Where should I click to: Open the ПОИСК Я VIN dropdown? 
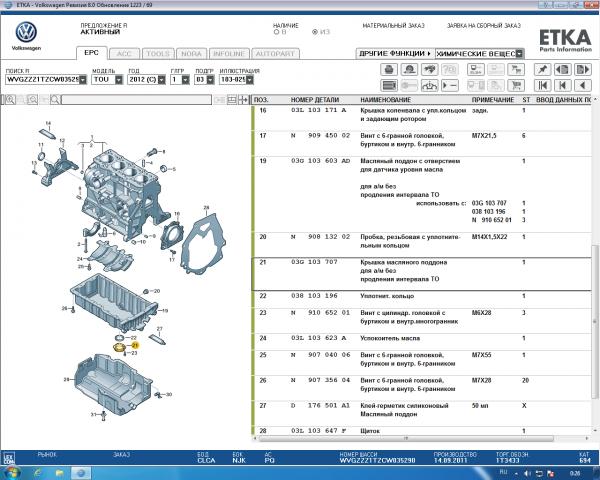tap(83, 80)
